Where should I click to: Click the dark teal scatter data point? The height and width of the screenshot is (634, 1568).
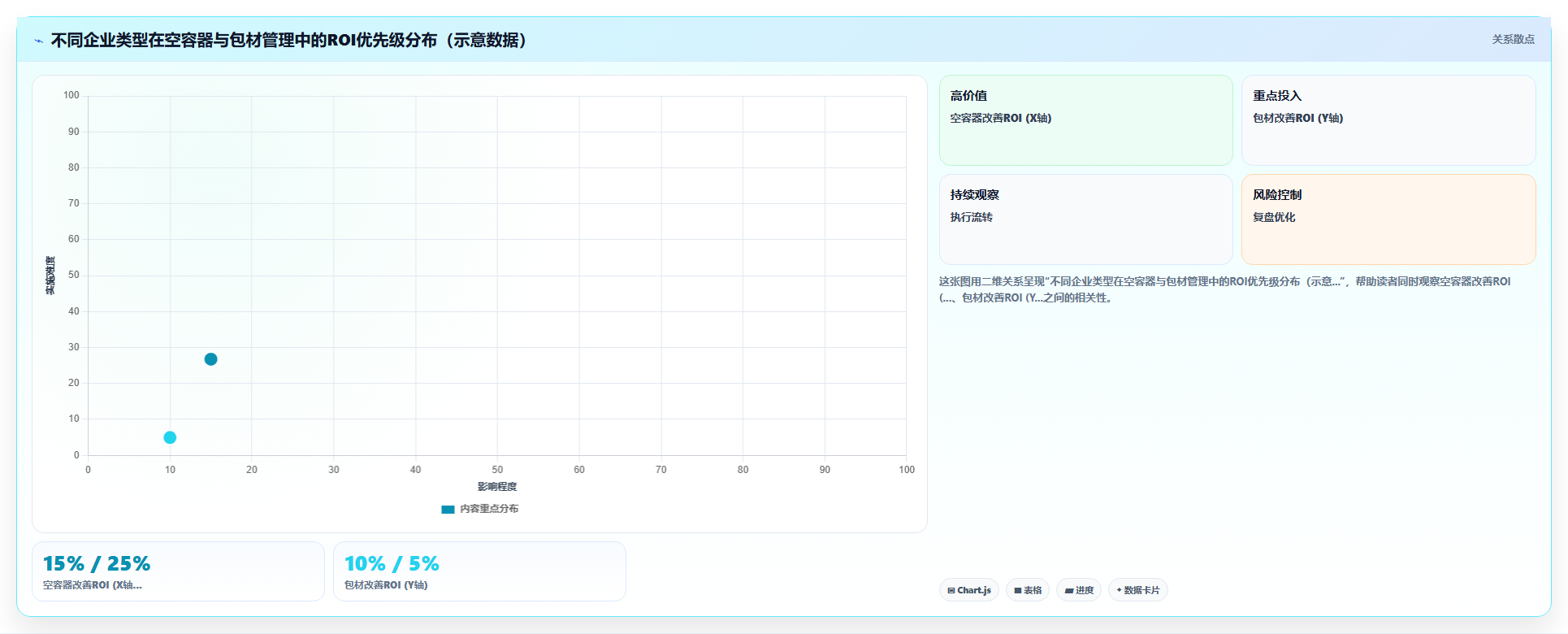211,359
